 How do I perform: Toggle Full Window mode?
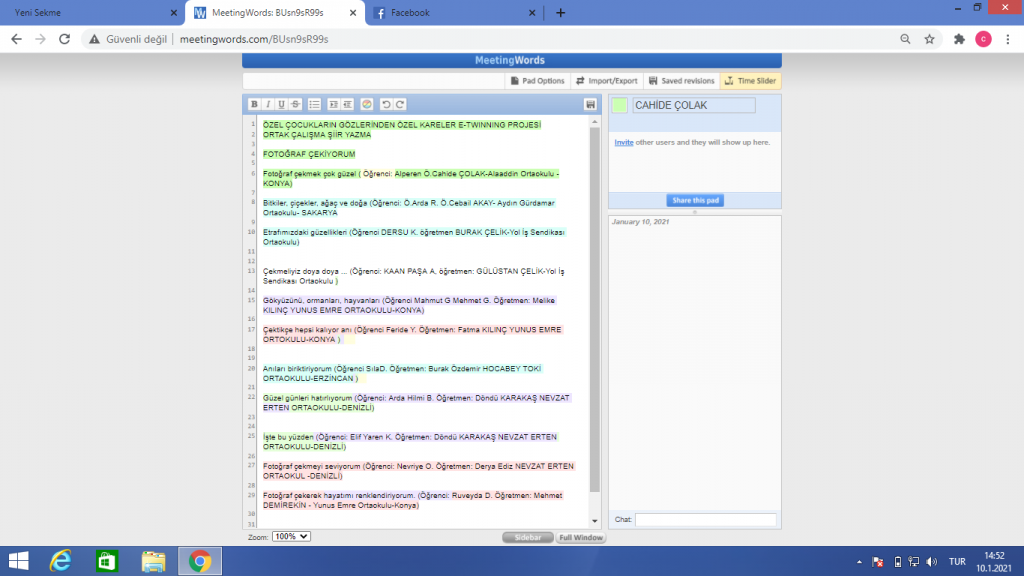tap(581, 537)
